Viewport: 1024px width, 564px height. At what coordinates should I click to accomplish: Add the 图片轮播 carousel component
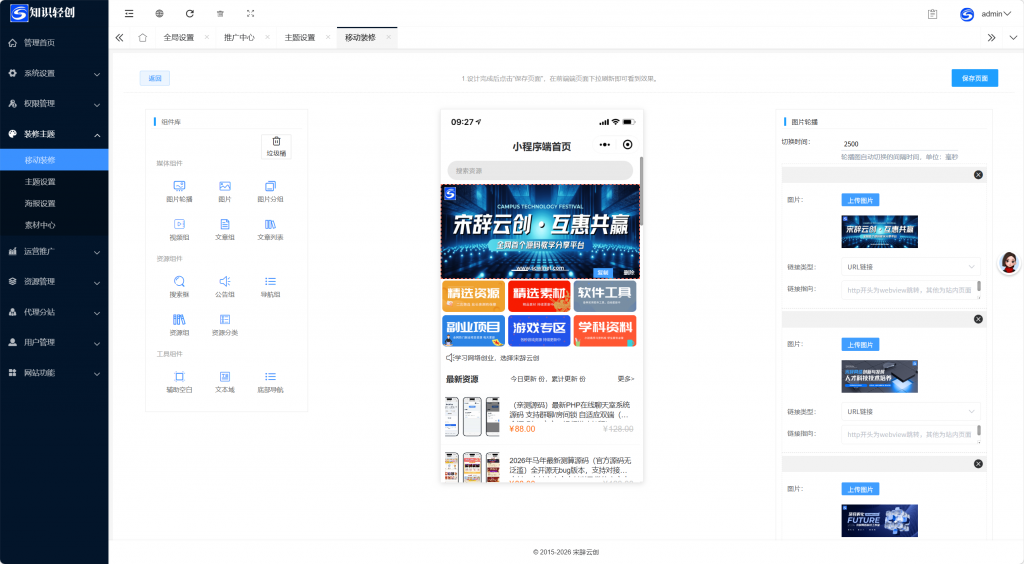pos(179,191)
